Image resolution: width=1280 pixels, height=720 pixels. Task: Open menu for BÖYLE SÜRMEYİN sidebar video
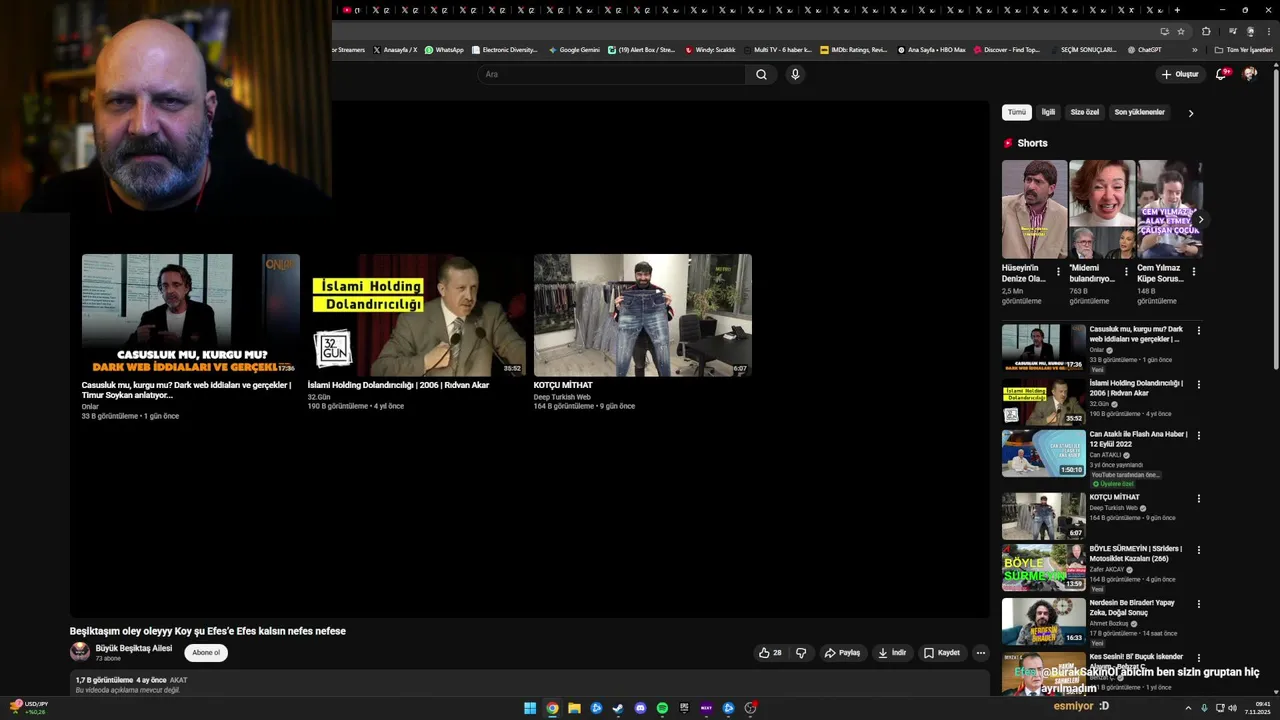pos(1198,549)
